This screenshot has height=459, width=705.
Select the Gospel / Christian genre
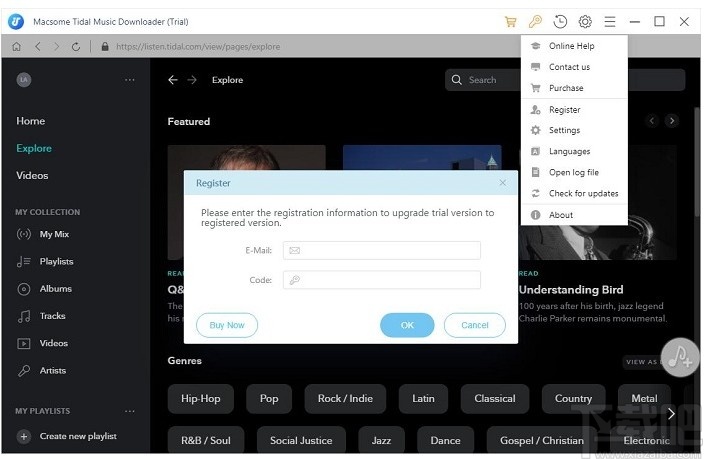[x=541, y=441]
